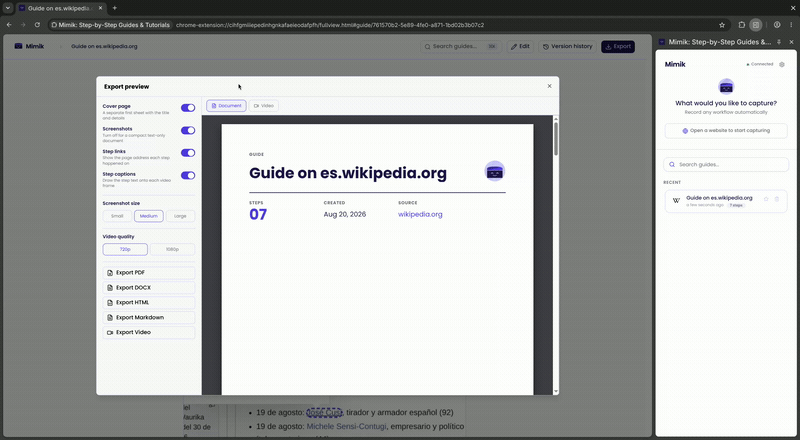Click the Mimik extension label in the address bar

click(x=110, y=25)
